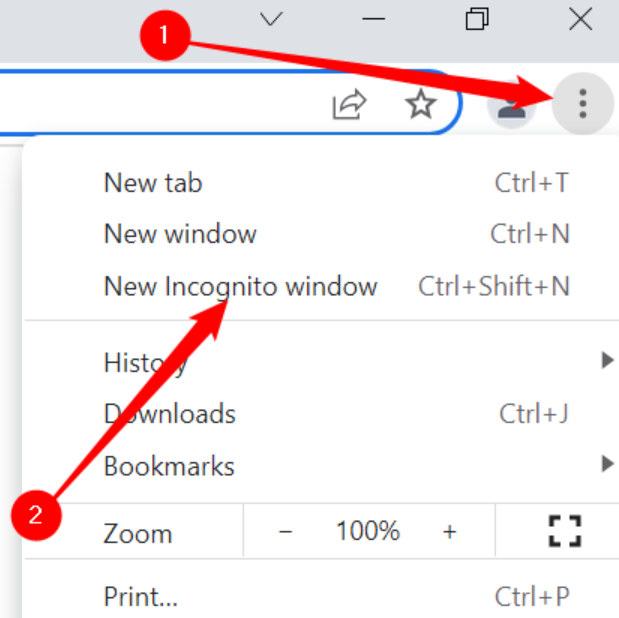Choose New window from menu

pyautogui.click(x=180, y=234)
